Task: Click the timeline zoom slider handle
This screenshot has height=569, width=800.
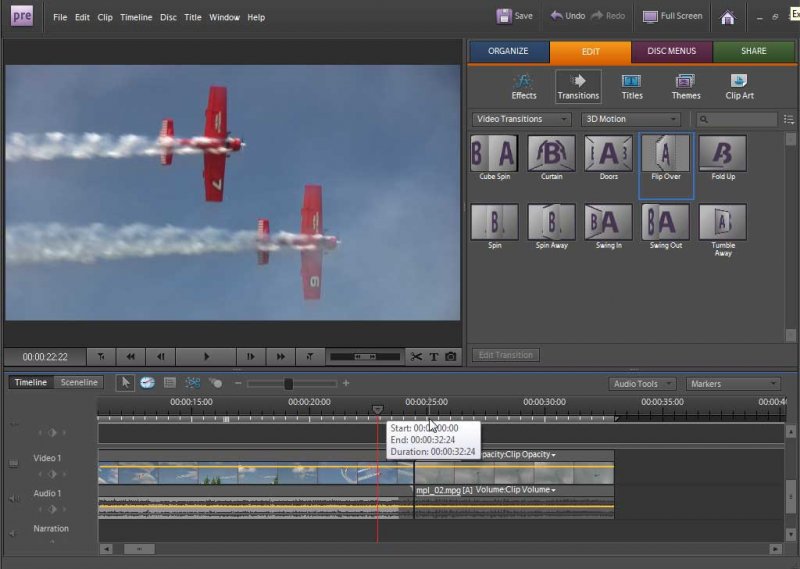Action: click(288, 384)
